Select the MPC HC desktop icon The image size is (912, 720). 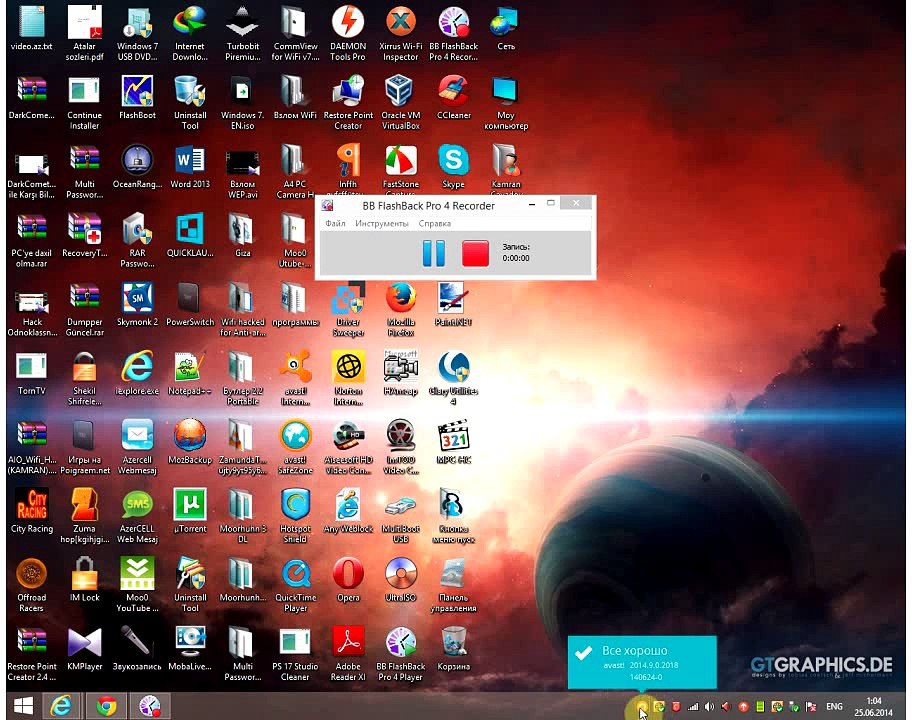454,442
